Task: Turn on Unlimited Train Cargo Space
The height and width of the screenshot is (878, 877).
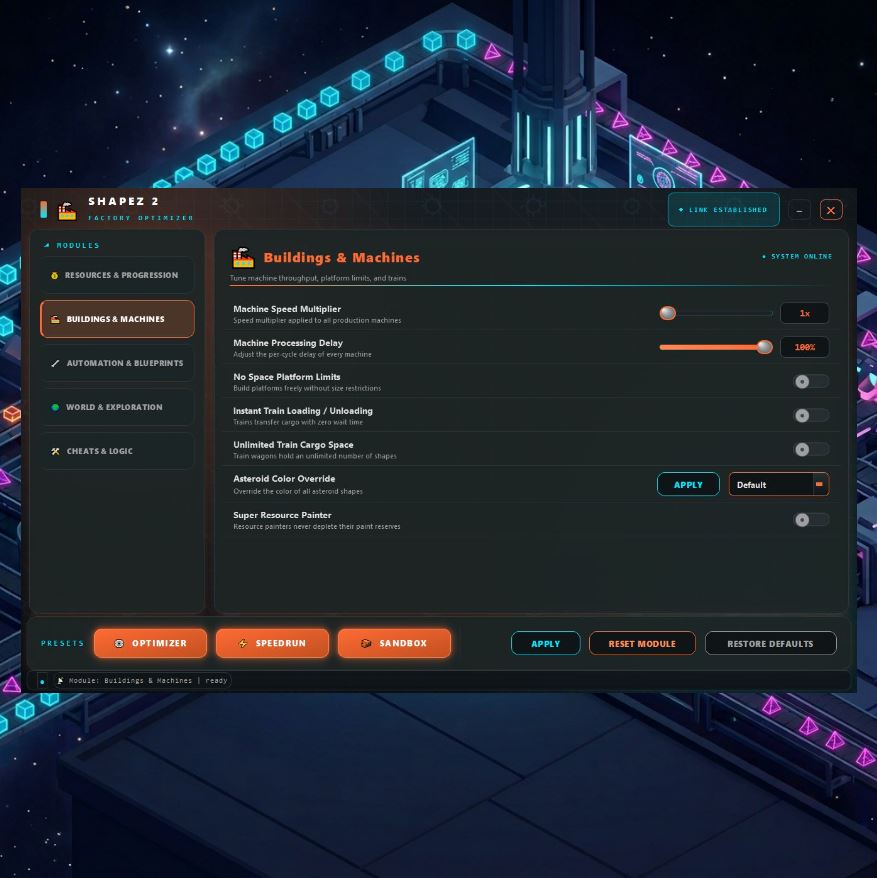Action: pyautogui.click(x=811, y=450)
